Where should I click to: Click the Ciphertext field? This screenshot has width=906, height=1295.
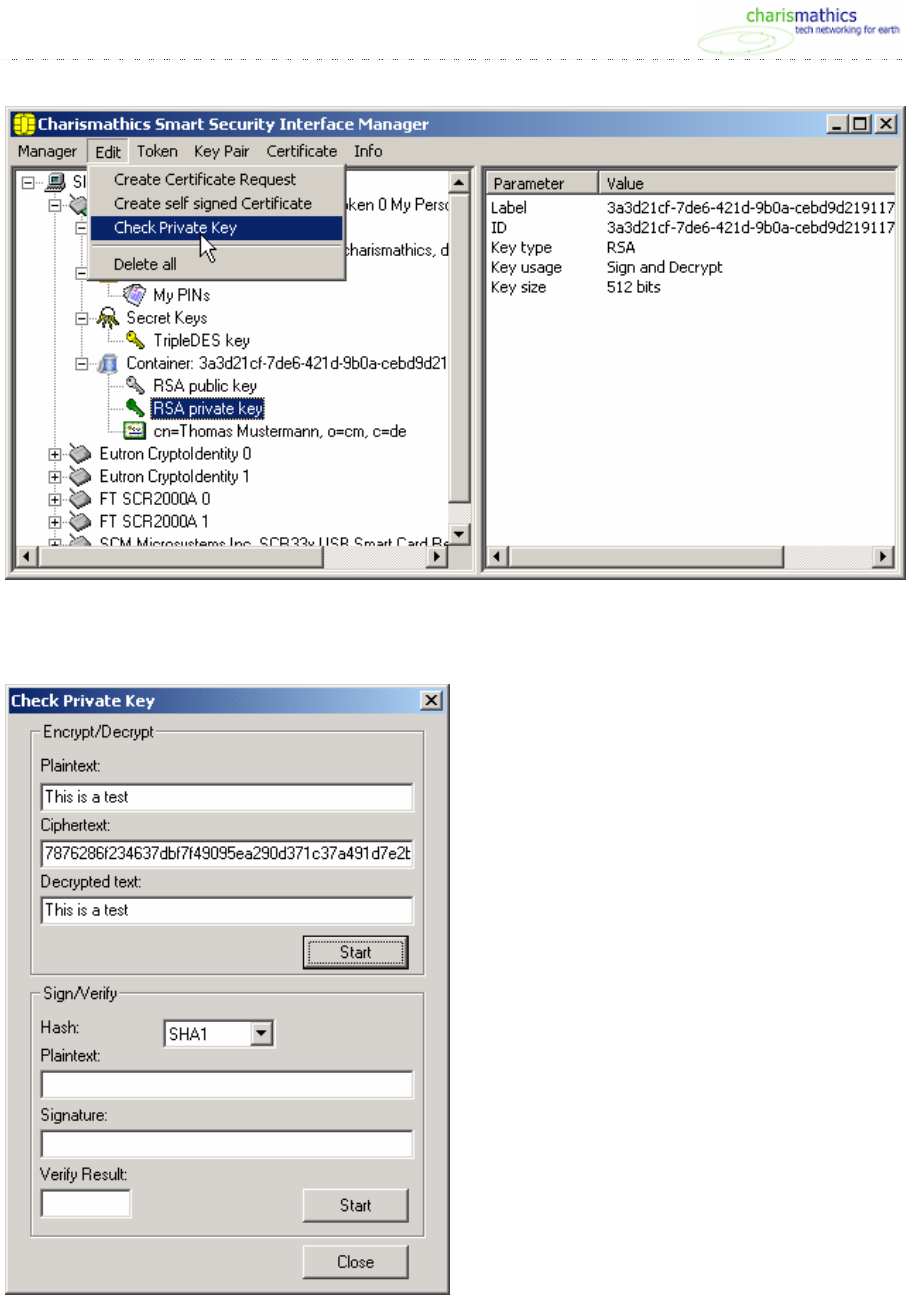227,854
